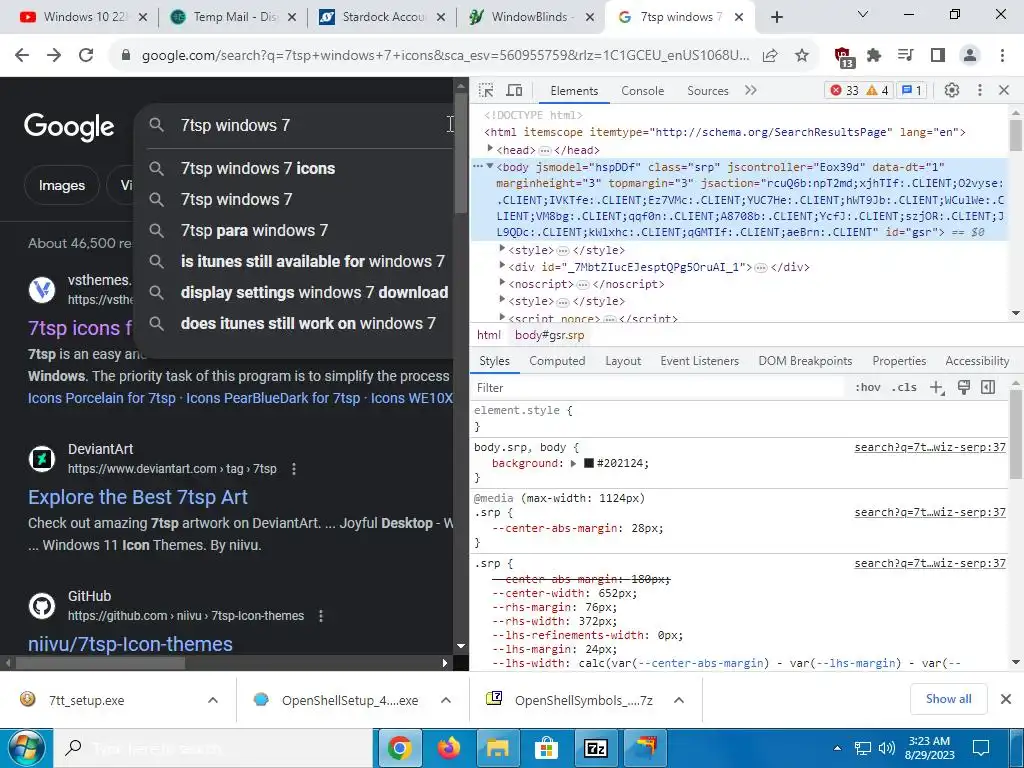This screenshot has height=768, width=1024.
Task: Click the Google logo
Action: tap(69, 127)
